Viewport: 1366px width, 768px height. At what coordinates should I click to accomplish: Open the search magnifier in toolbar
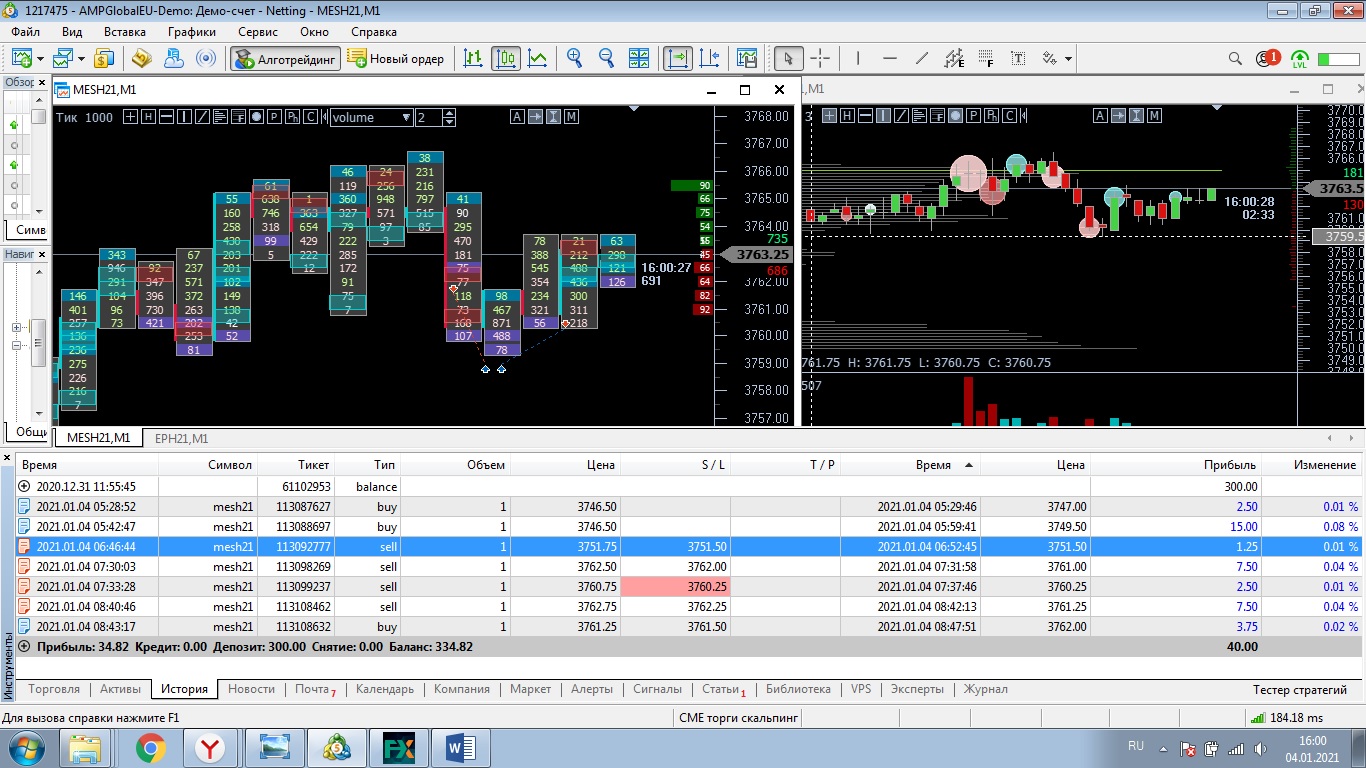1236,58
